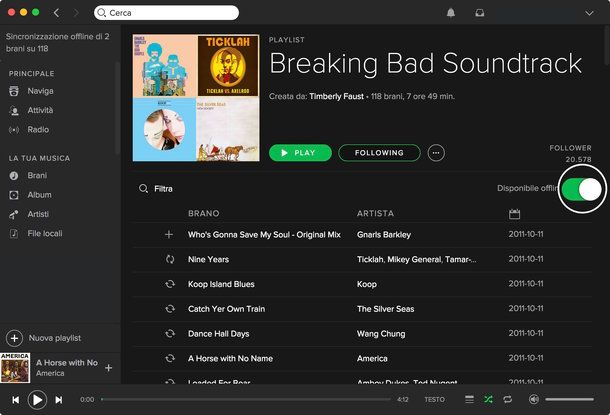Click the Naviga browse icon
The image size is (610, 415).
tap(14, 91)
